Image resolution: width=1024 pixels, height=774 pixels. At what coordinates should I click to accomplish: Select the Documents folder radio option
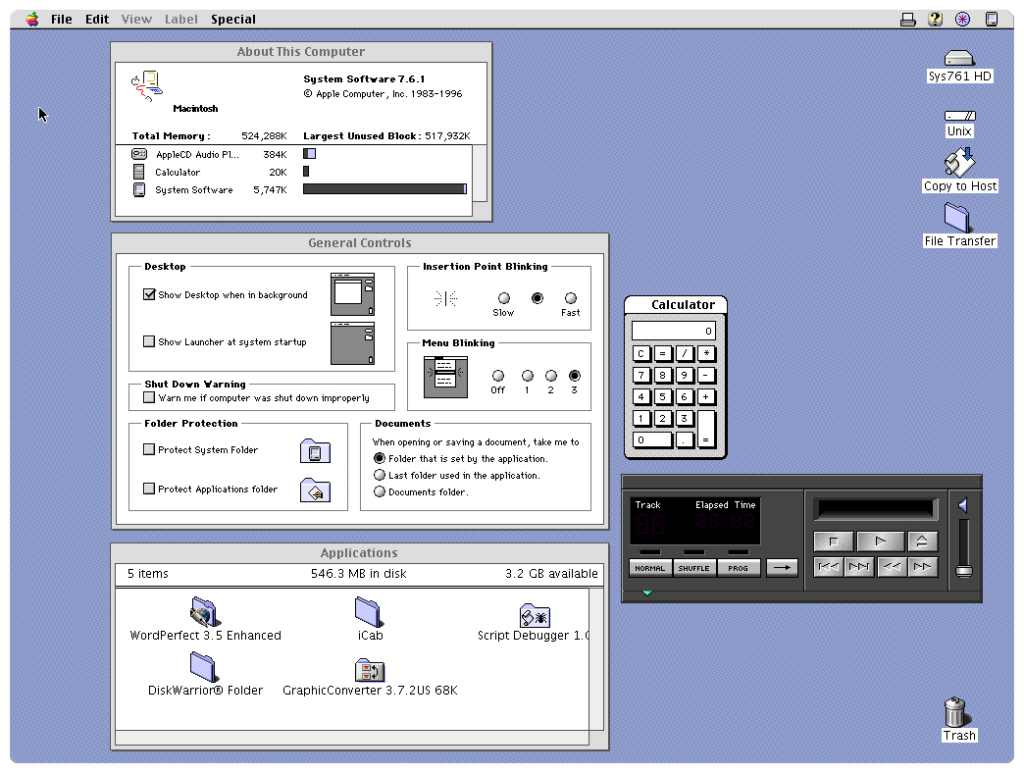tap(379, 492)
